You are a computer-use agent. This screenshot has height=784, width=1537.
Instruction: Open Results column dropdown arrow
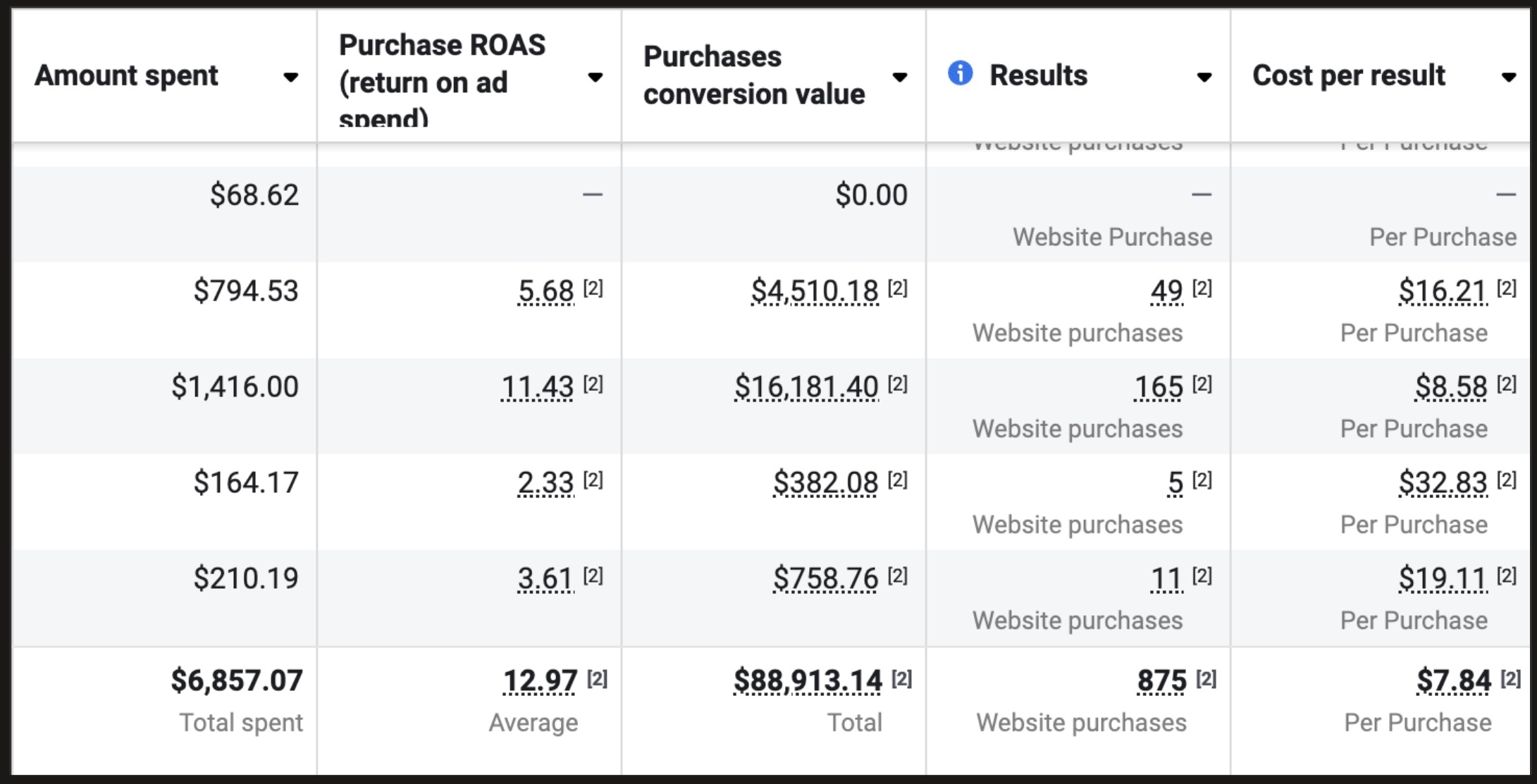click(x=1204, y=77)
